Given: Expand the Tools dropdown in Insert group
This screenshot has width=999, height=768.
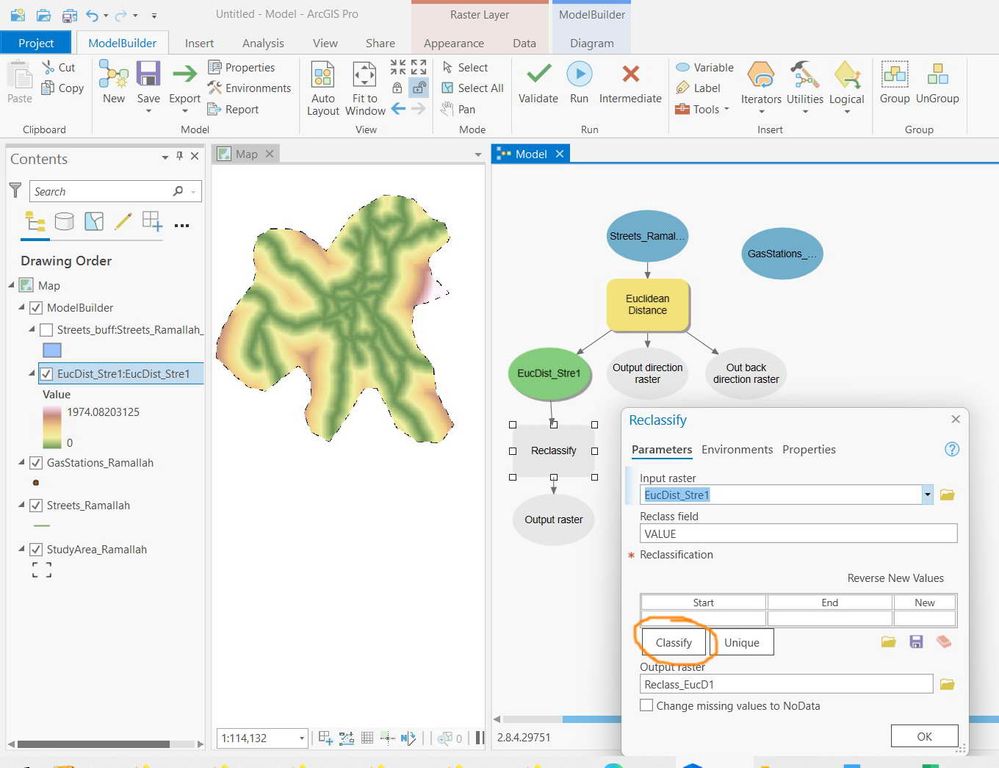Looking at the screenshot, I should coord(726,110).
